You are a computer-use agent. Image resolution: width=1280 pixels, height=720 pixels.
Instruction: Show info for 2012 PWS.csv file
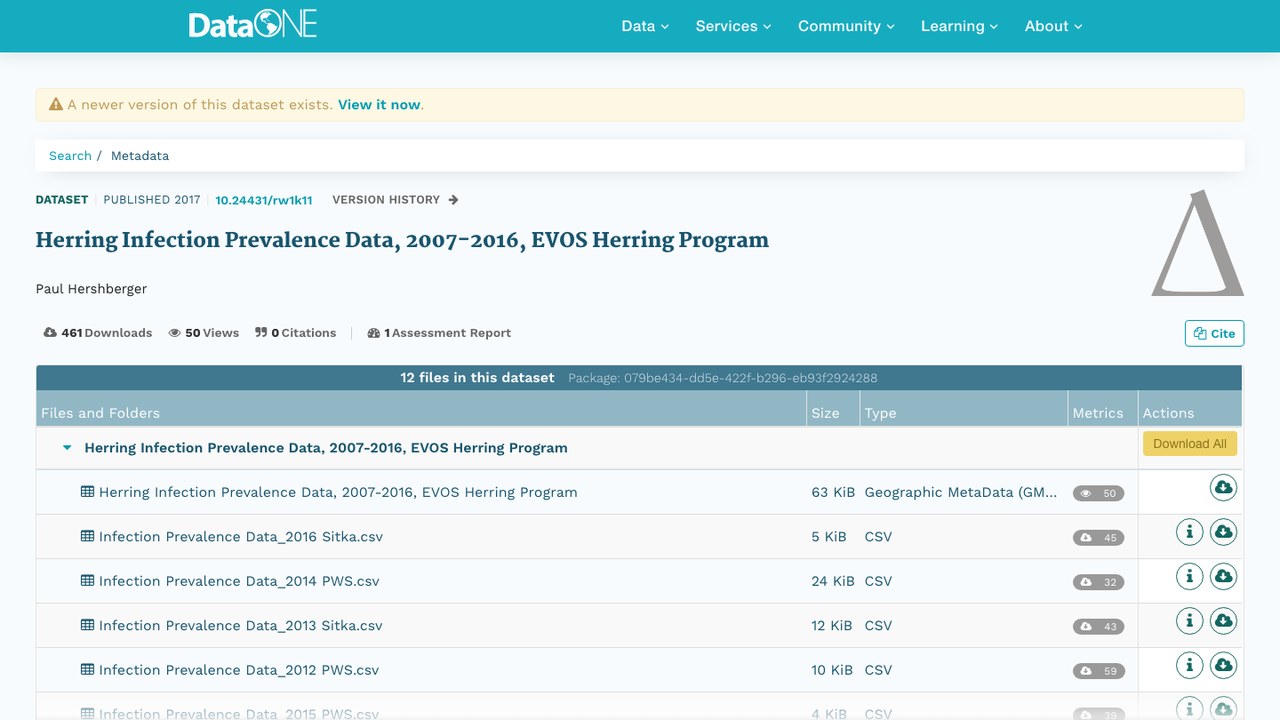(1189, 665)
